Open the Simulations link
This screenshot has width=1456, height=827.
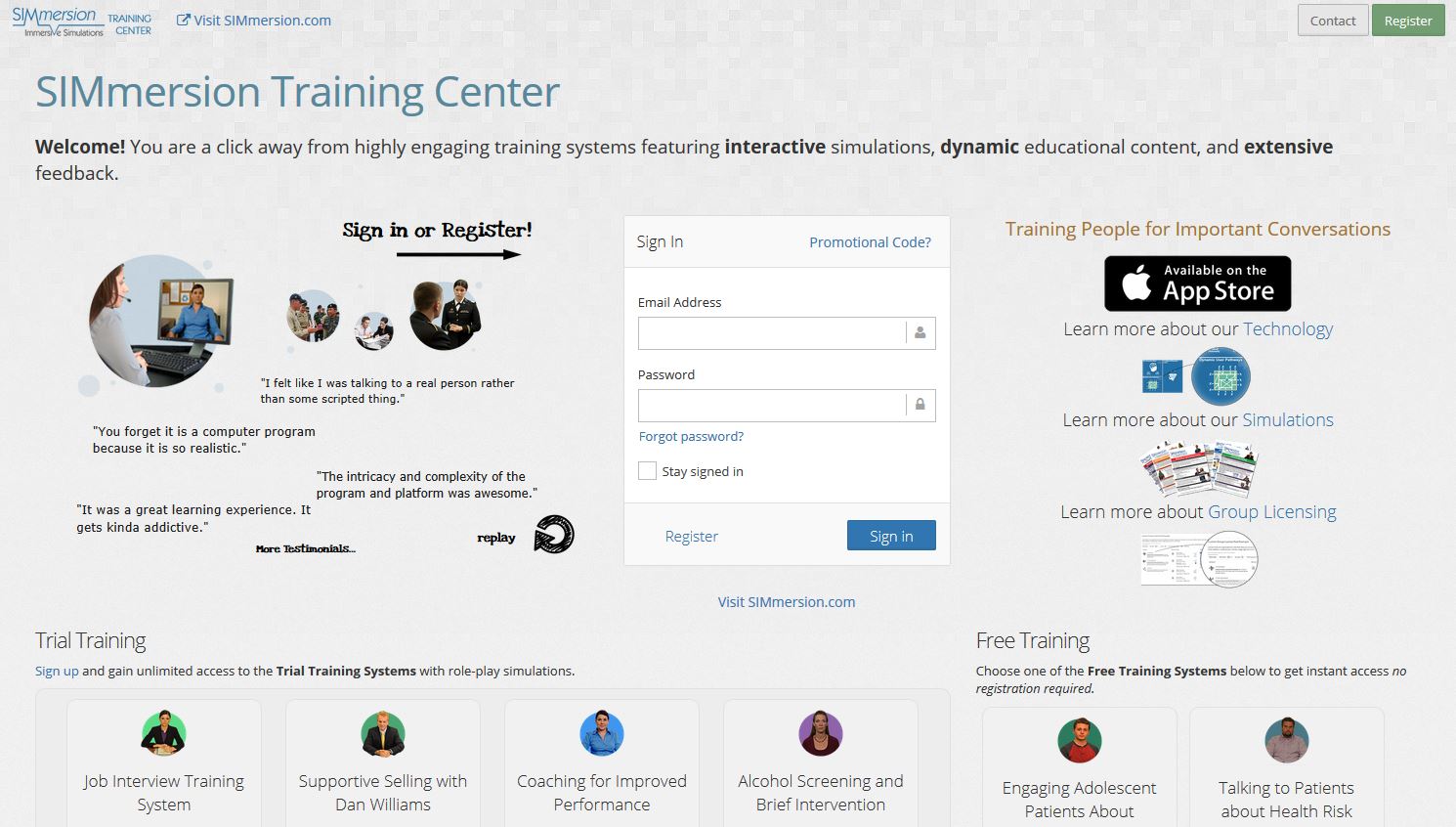(1288, 420)
